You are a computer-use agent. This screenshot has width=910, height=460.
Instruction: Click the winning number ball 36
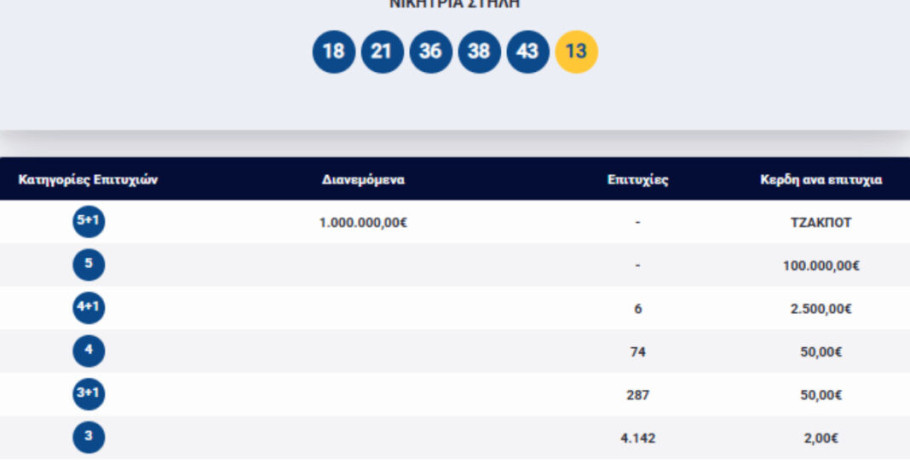[x=430, y=52]
